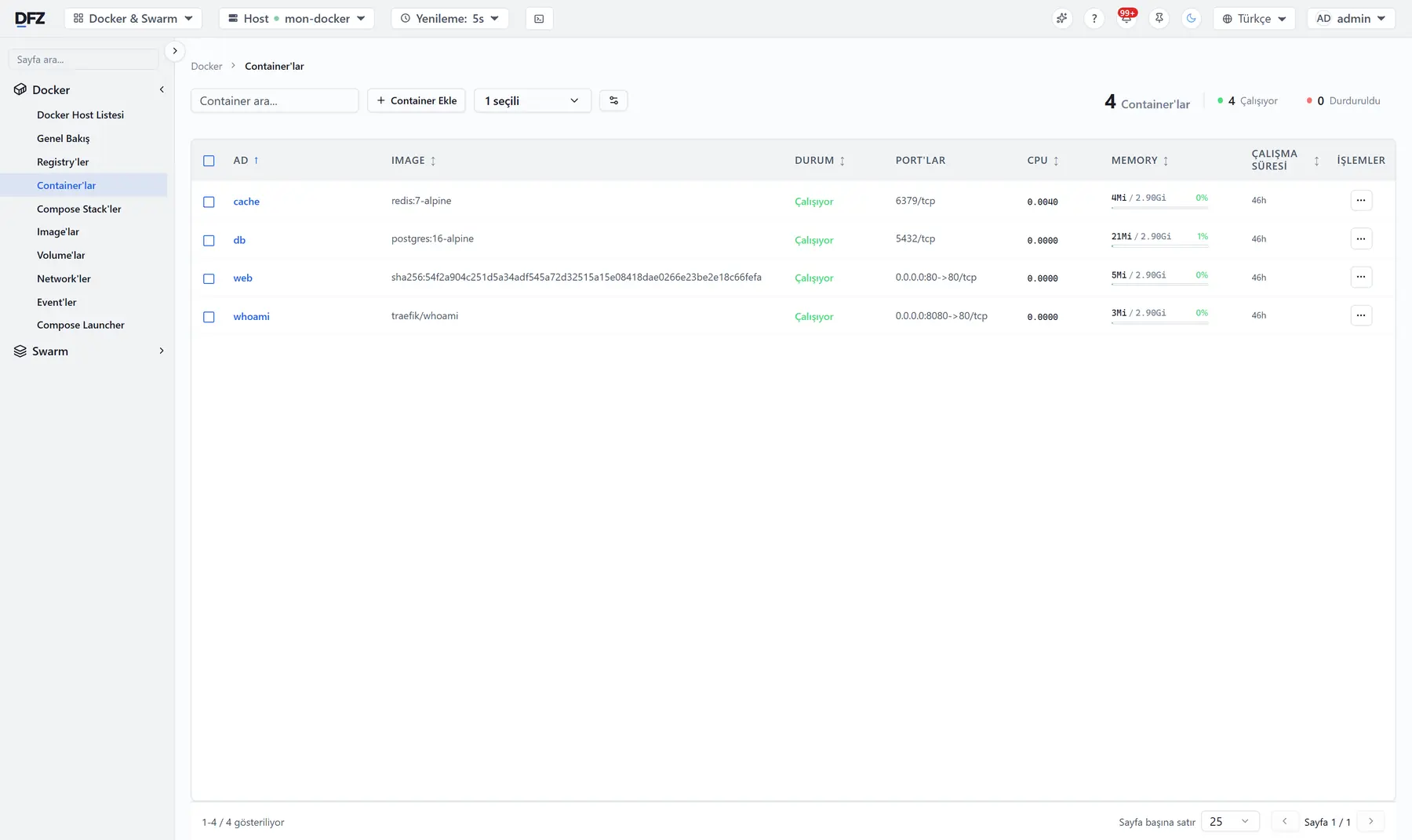Select Container'lar in the sidebar
Image resolution: width=1412 pixels, height=840 pixels.
(84, 185)
